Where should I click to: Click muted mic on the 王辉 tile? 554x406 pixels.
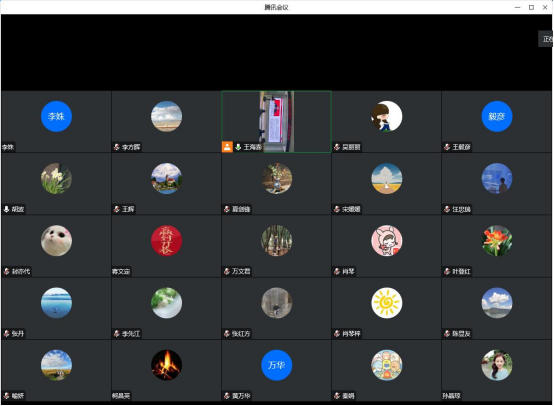(x=117, y=209)
